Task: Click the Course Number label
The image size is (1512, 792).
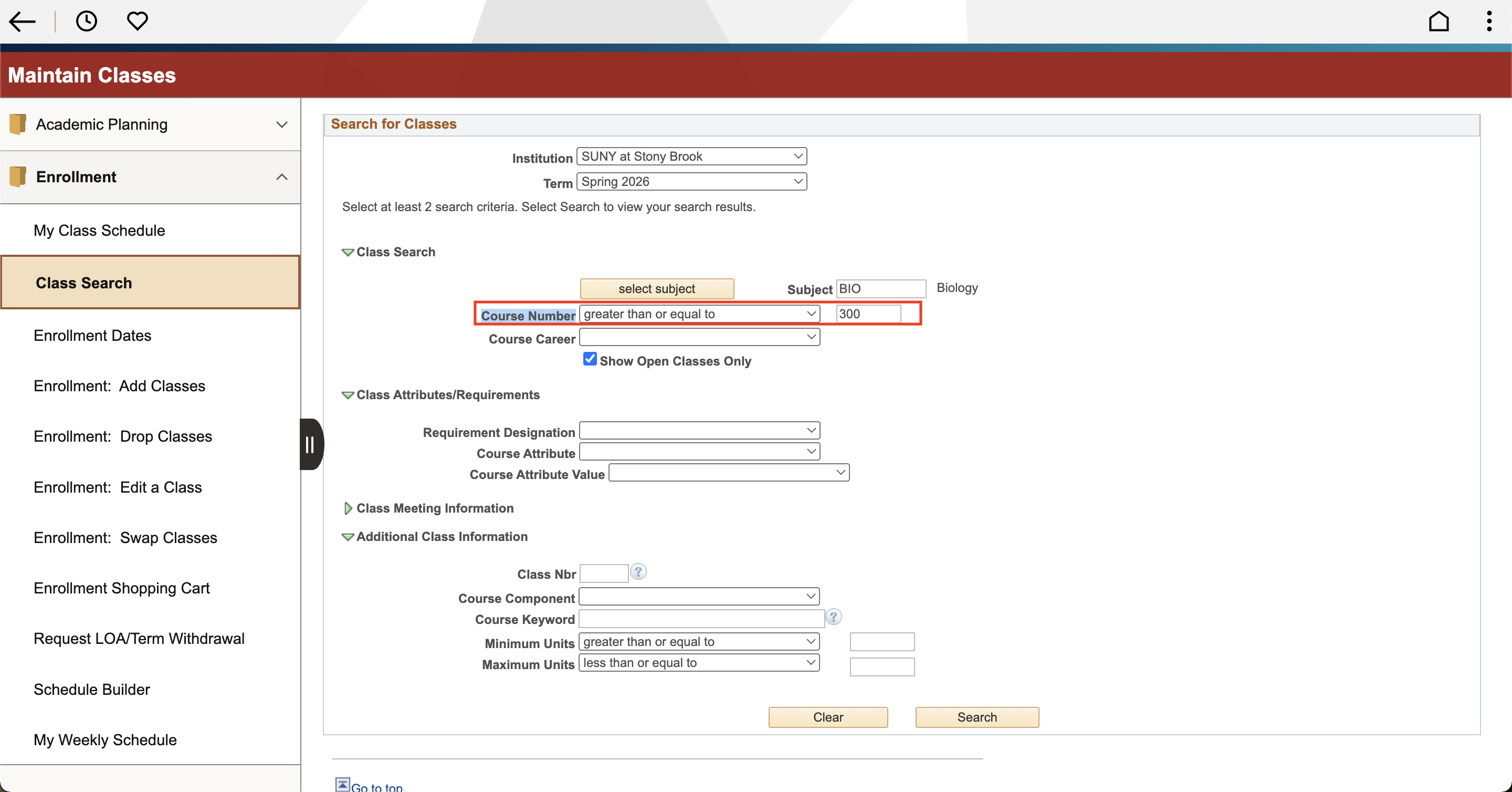Action: (x=528, y=316)
